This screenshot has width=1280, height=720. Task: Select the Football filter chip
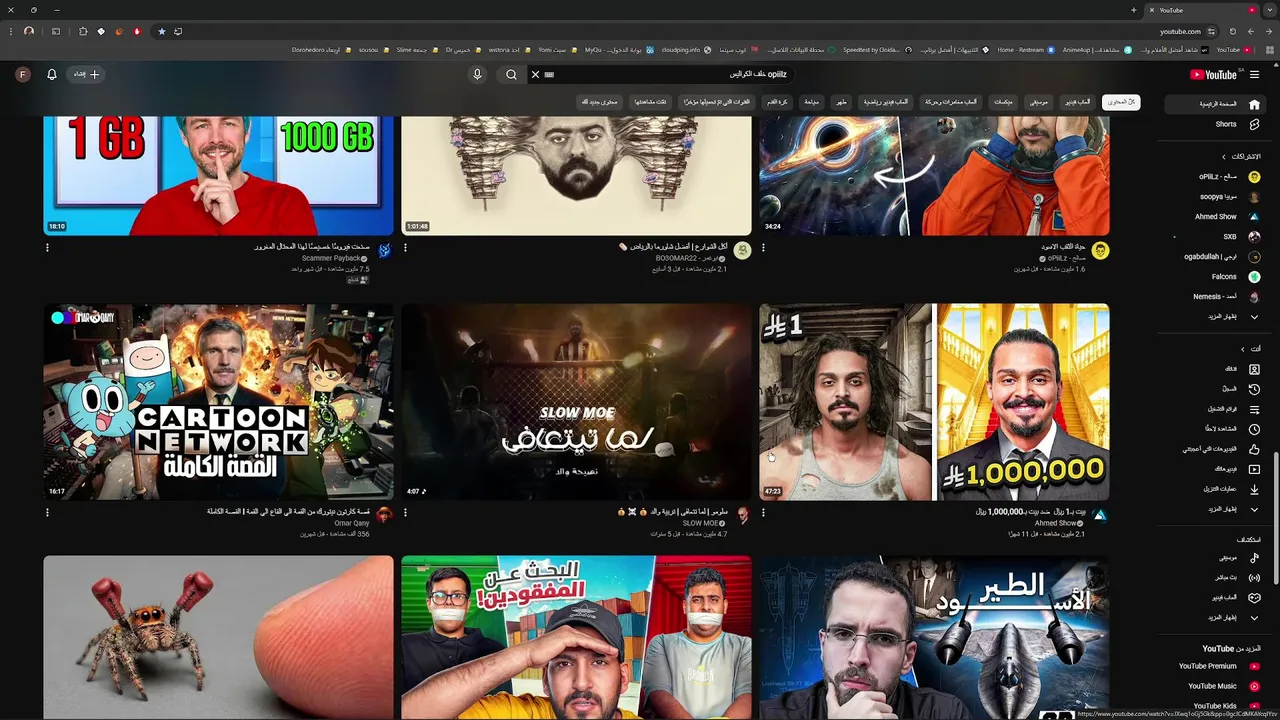777,102
